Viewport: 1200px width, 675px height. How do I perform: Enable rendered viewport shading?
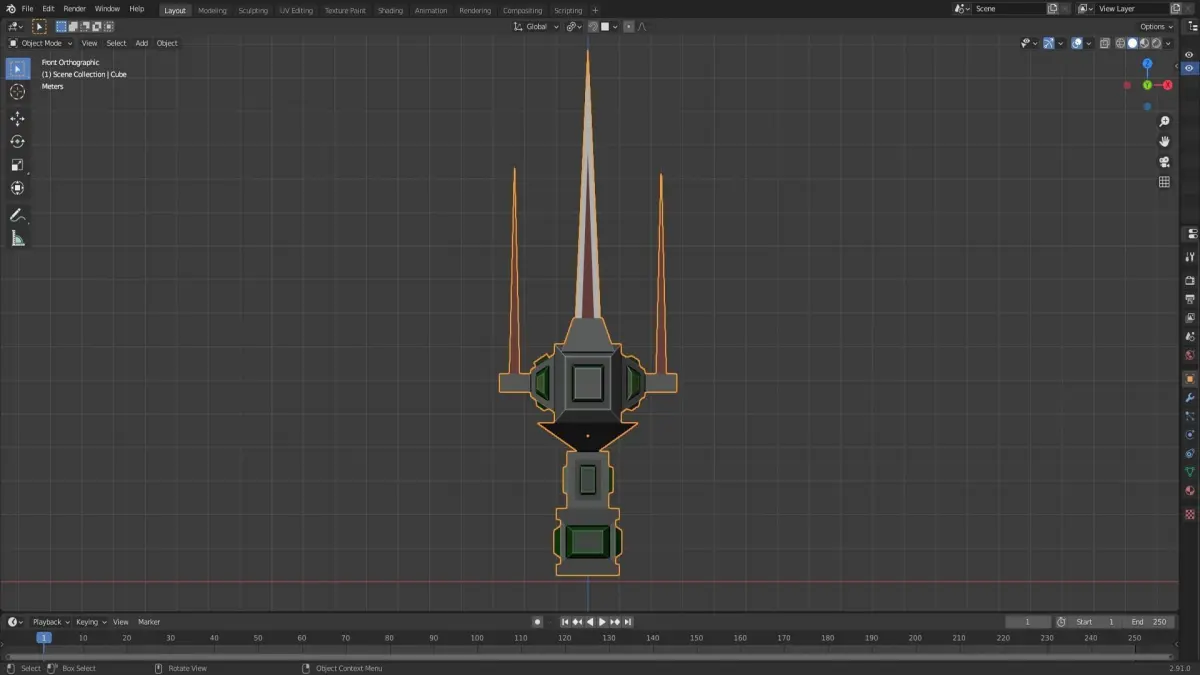[x=1157, y=43]
